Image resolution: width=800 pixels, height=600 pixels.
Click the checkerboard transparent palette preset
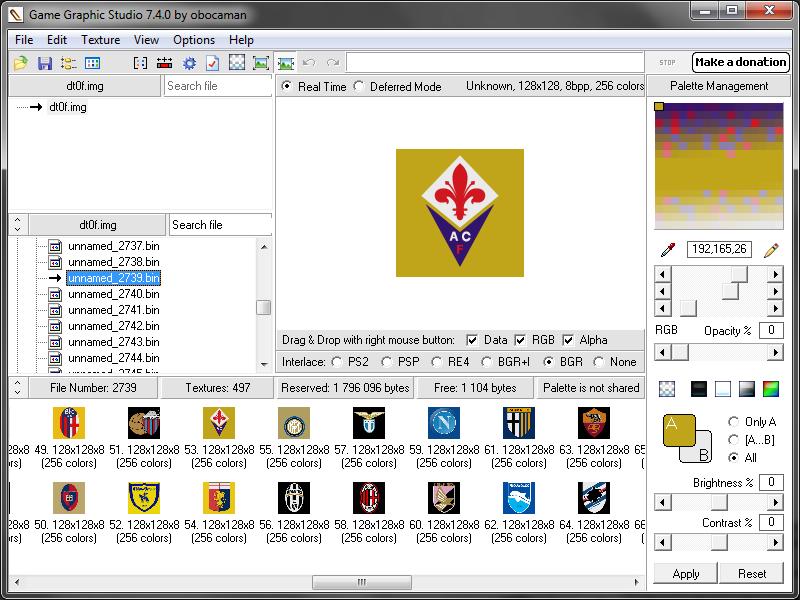667,389
